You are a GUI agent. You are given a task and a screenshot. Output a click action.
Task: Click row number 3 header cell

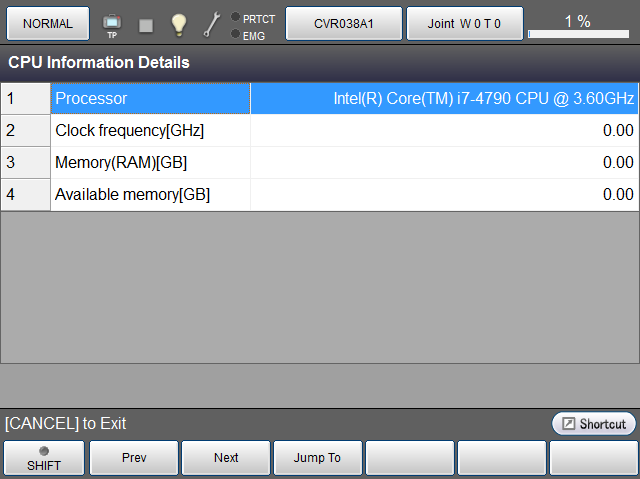click(25, 163)
